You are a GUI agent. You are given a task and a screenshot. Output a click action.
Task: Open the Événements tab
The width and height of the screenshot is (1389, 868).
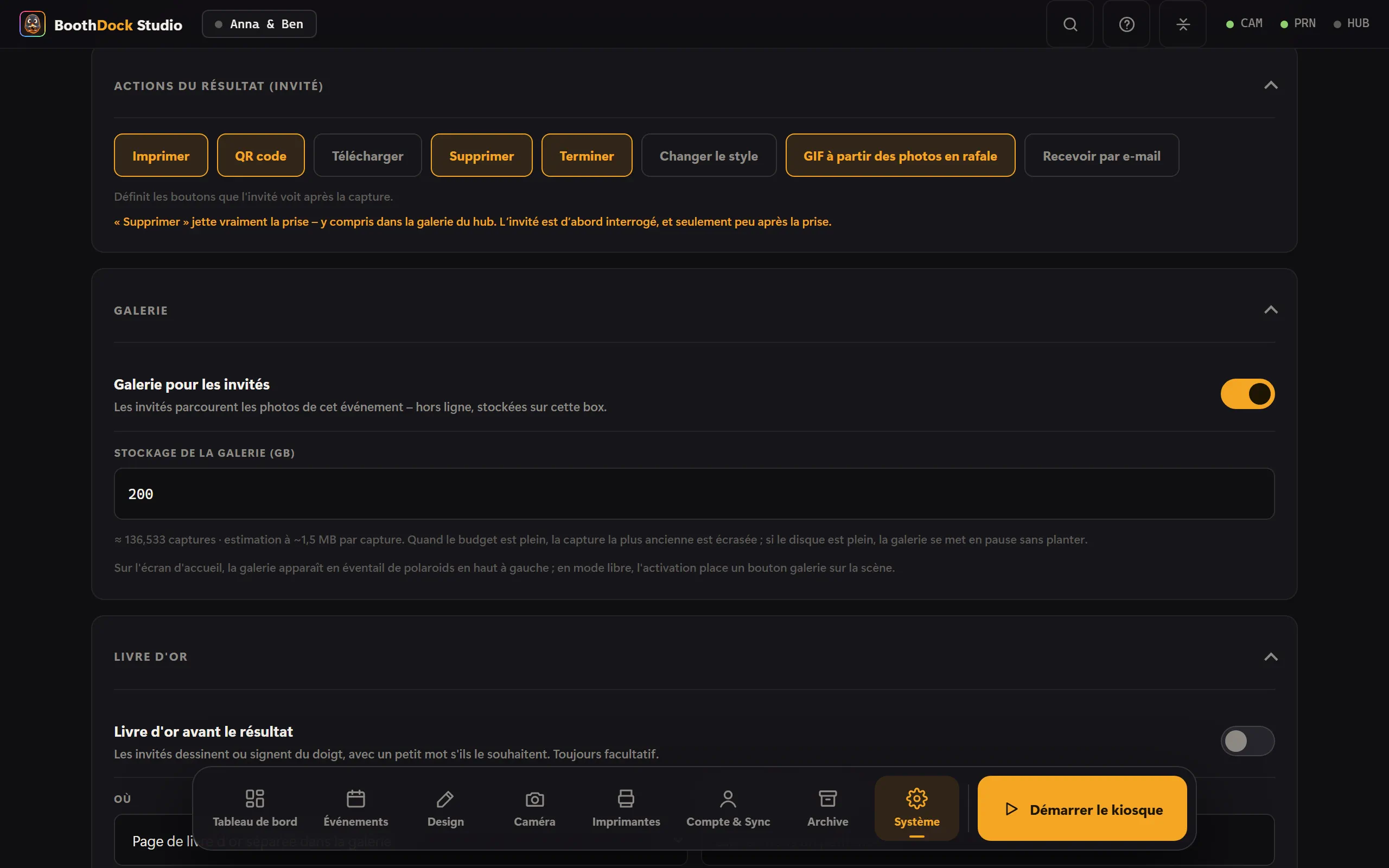(x=356, y=808)
